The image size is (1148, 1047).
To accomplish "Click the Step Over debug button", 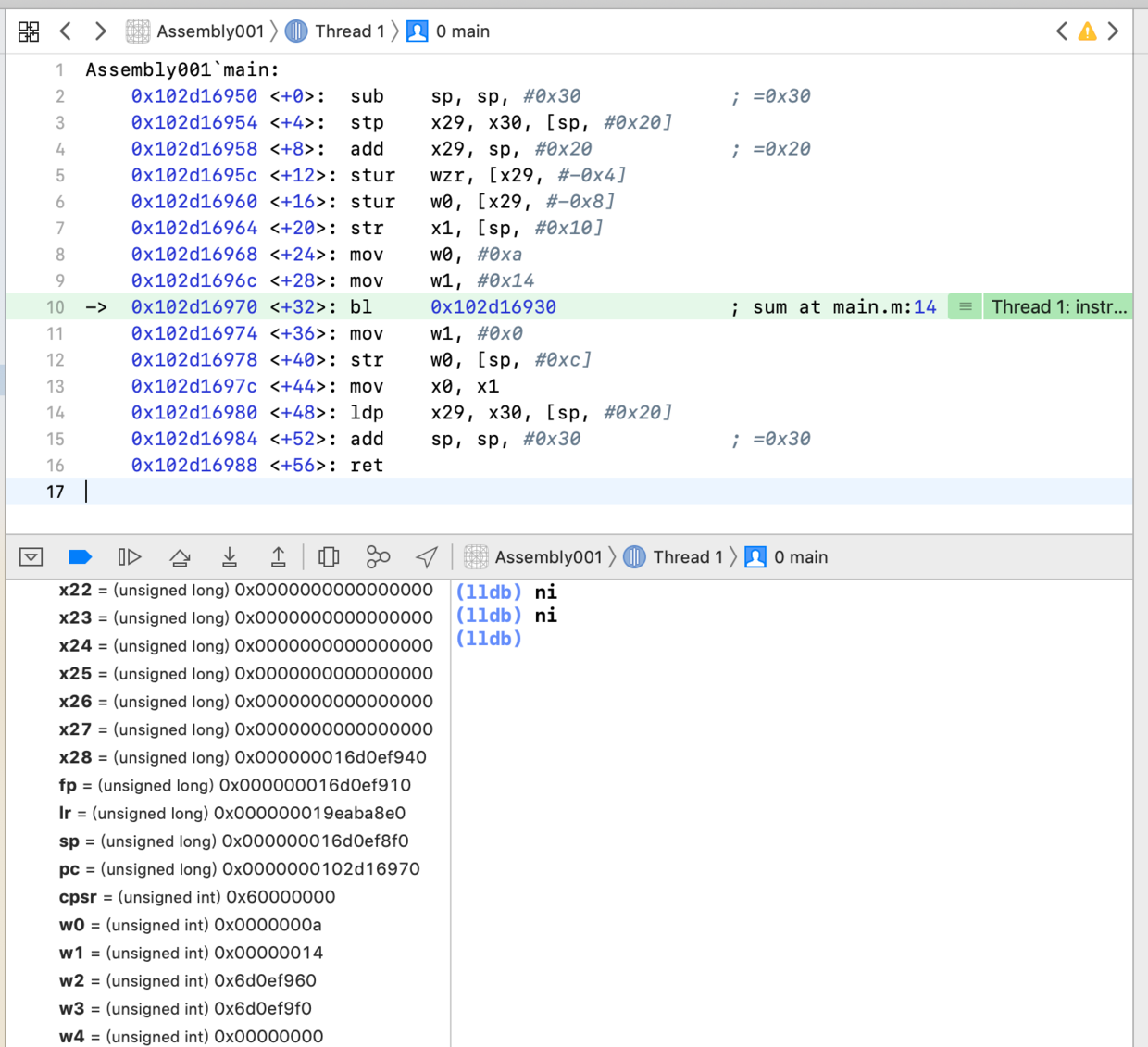I will pos(181,557).
